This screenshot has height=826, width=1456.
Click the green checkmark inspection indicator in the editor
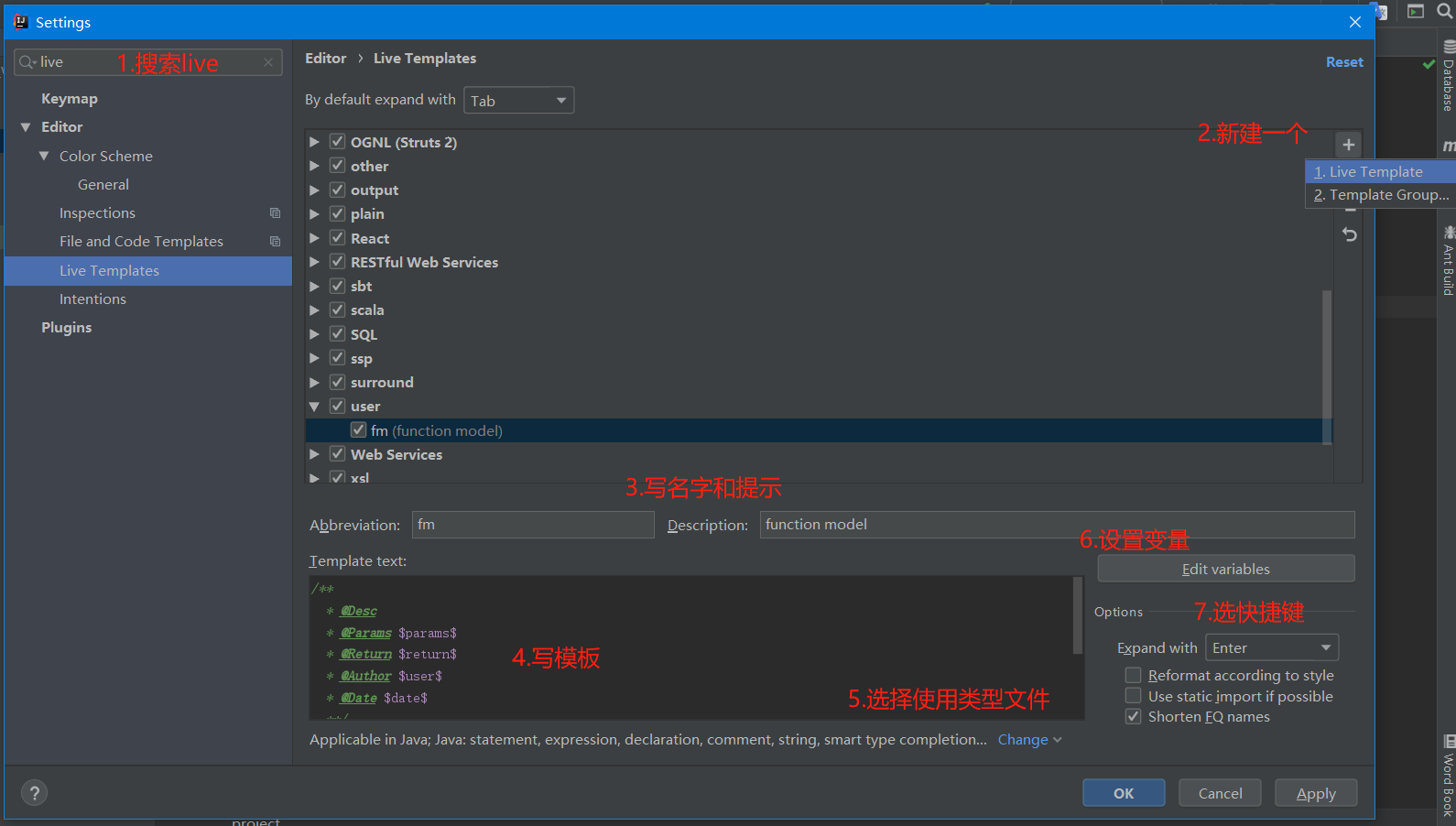pos(1429,64)
